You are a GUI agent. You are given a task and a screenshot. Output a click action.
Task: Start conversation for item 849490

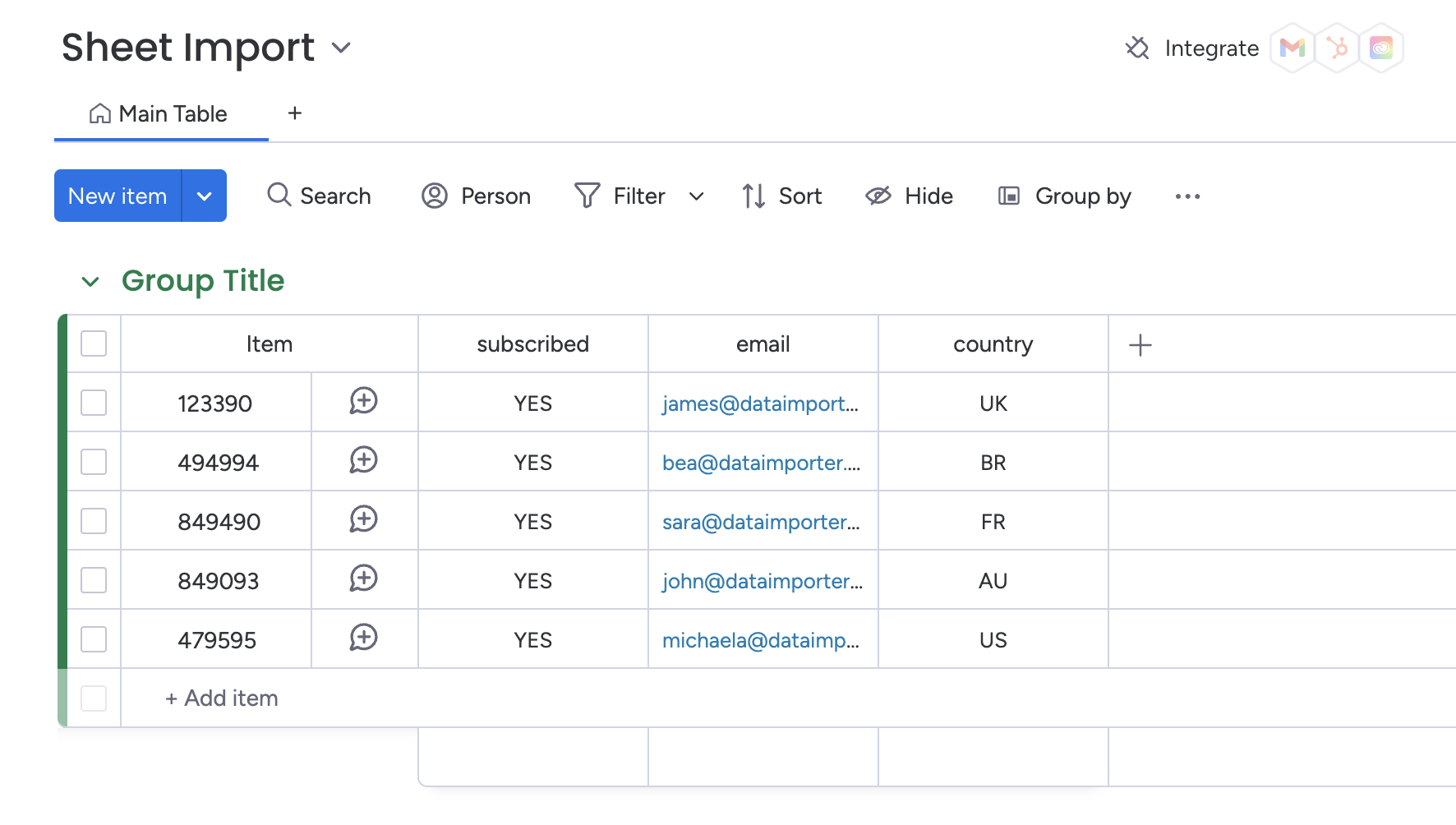363,519
